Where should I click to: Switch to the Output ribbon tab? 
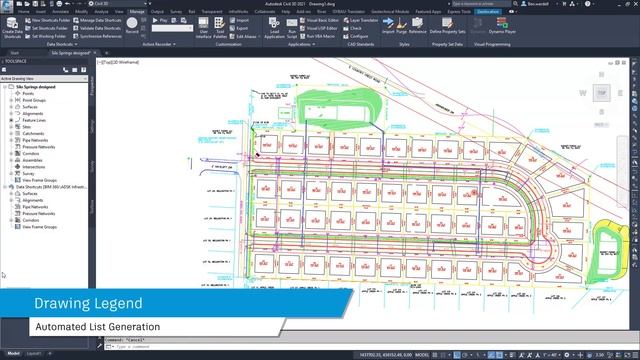pyautogui.click(x=157, y=11)
